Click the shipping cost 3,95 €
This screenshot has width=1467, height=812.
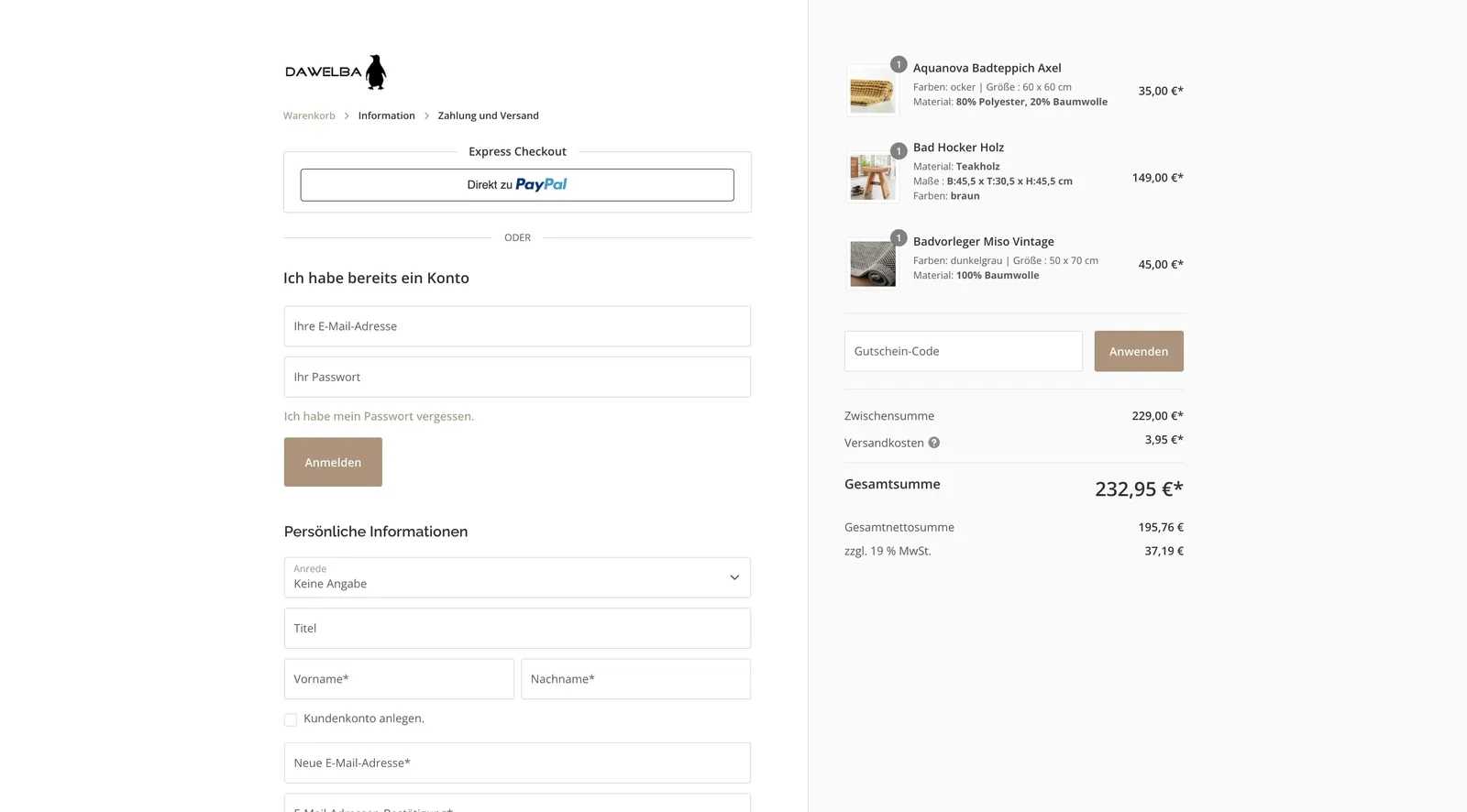pos(1164,439)
